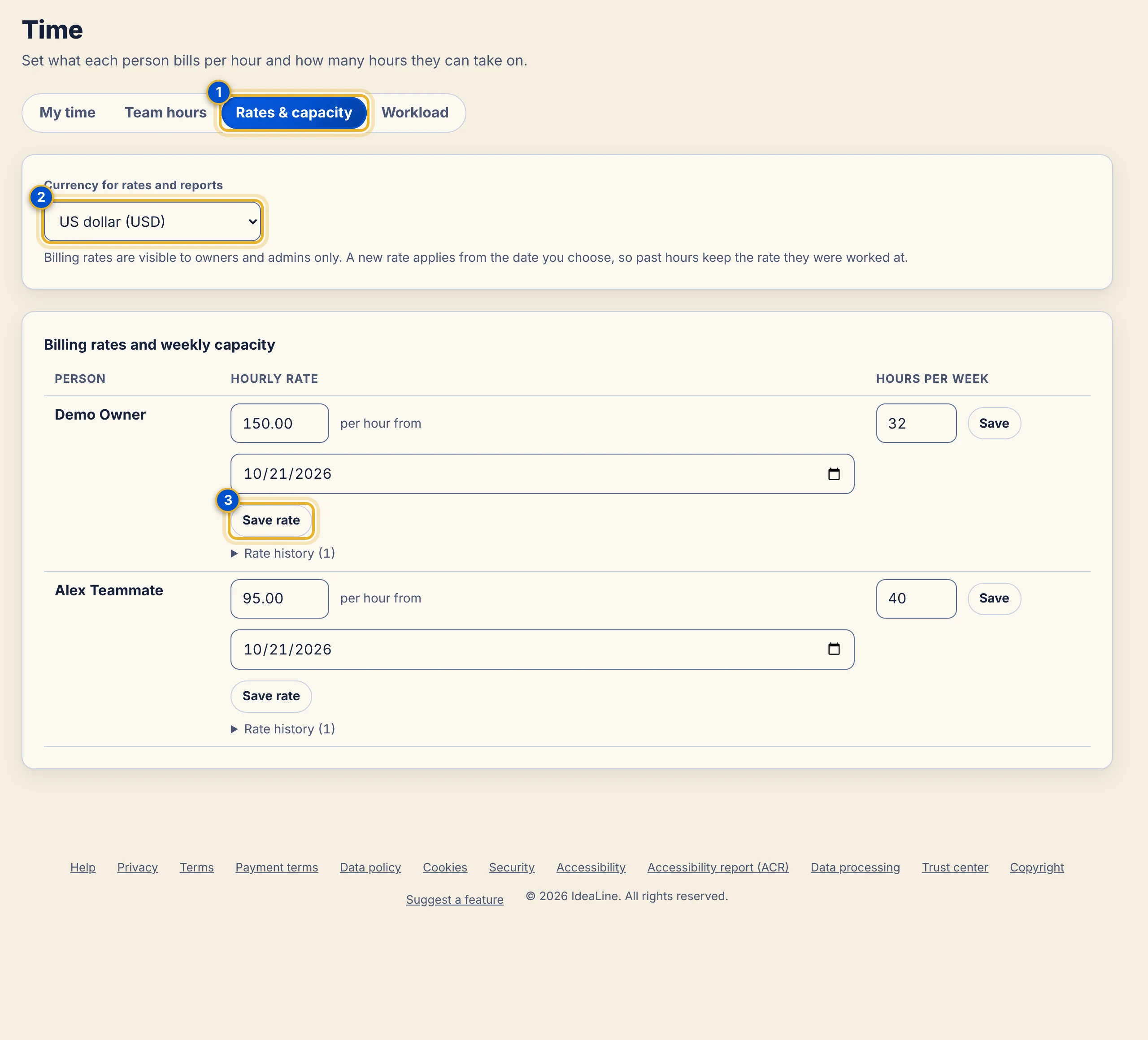This screenshot has height=1040, width=1148.
Task: Click Demo Owner's effective date field
Action: point(542,474)
